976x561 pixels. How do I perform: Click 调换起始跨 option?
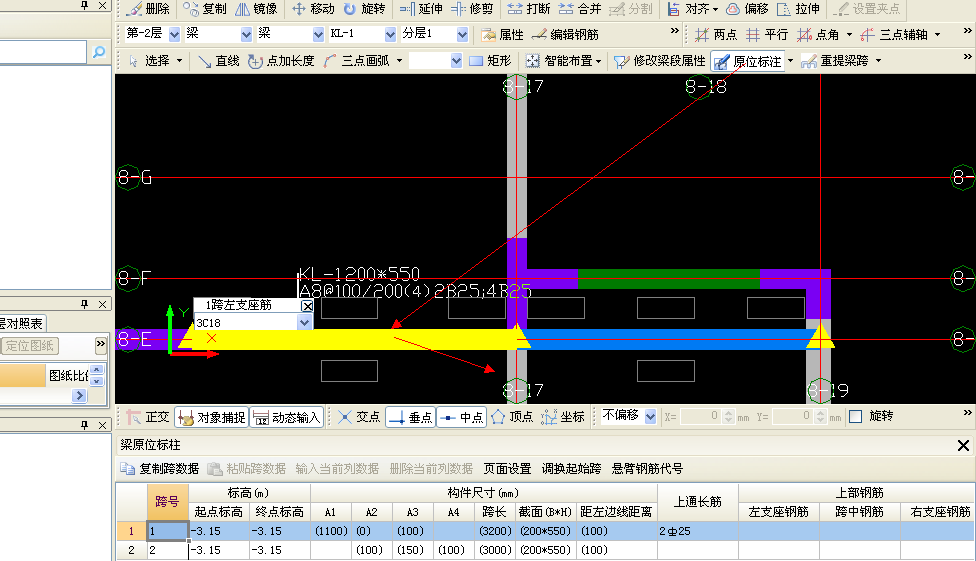click(x=571, y=469)
